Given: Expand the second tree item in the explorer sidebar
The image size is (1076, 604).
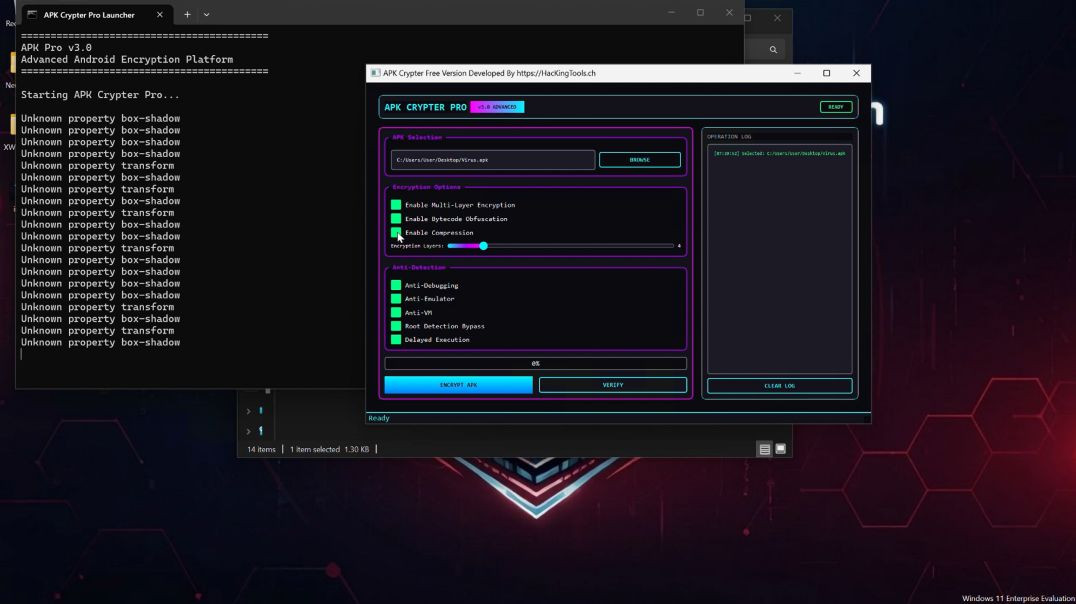Looking at the screenshot, I should (248, 431).
